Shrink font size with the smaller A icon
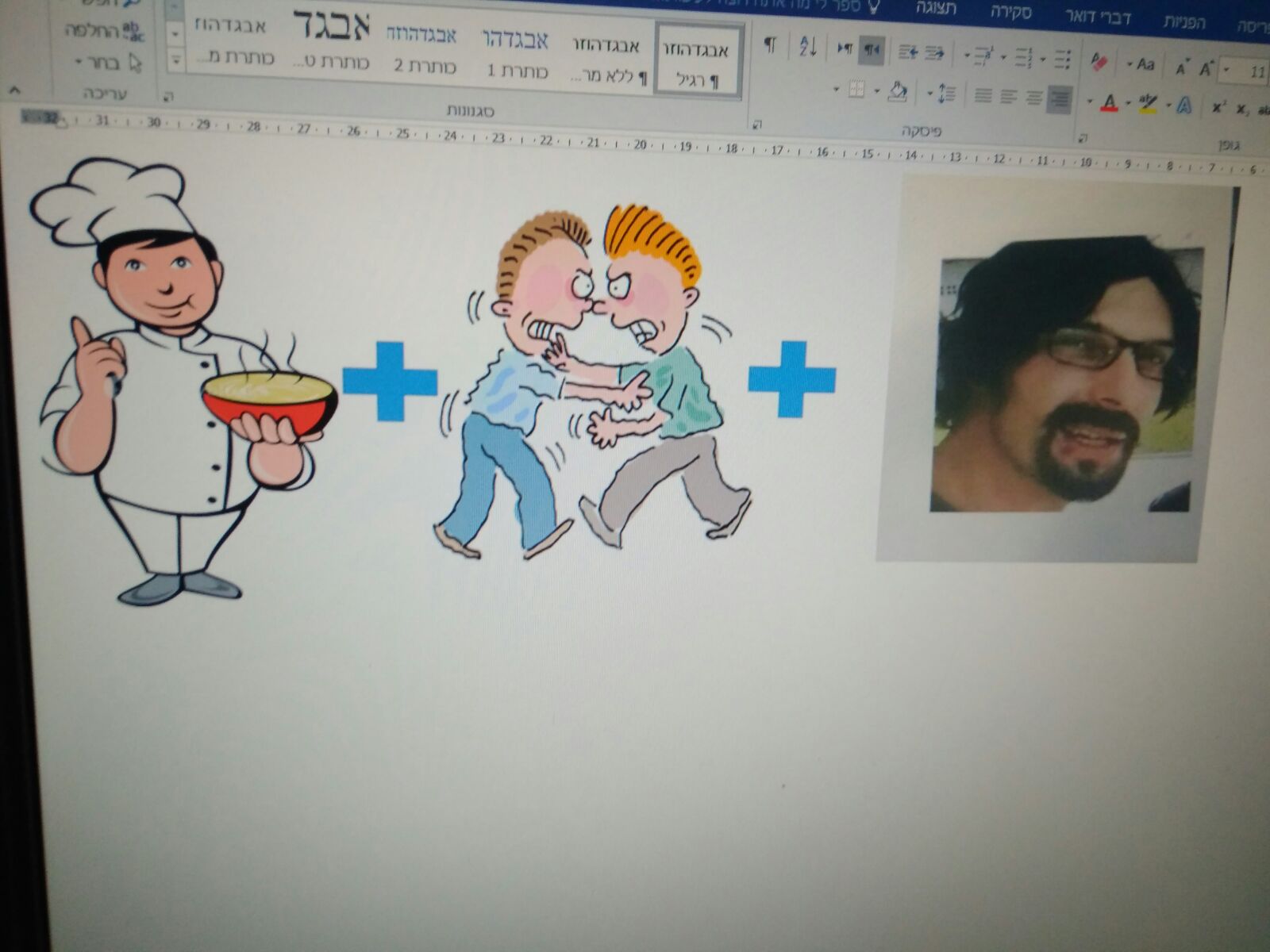Screen dimensions: 1270x952 click(1182, 67)
